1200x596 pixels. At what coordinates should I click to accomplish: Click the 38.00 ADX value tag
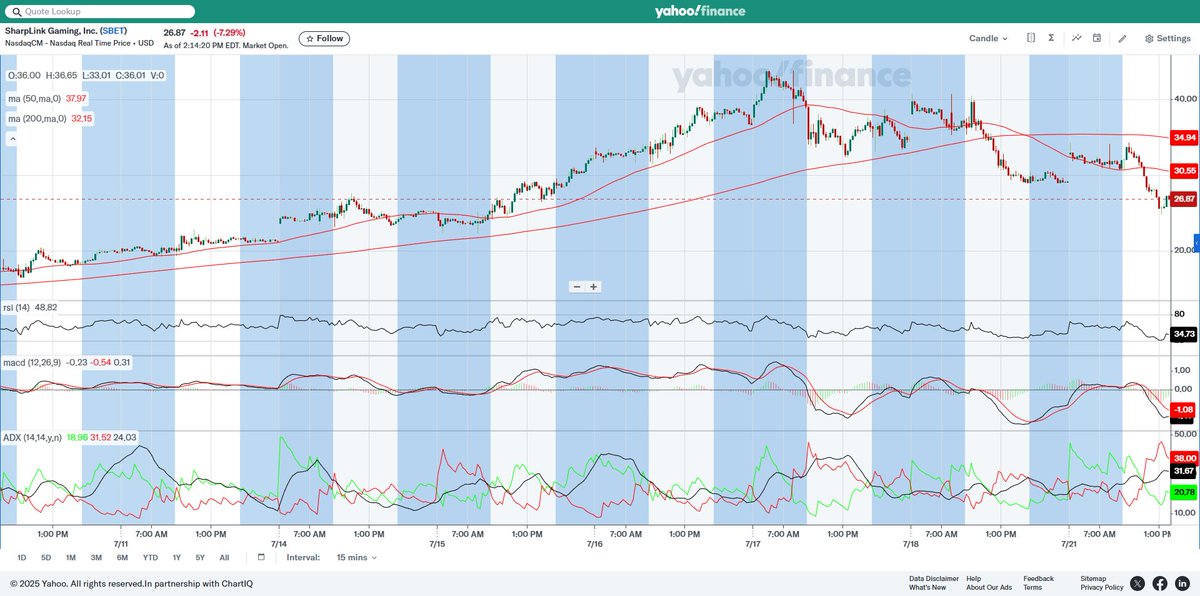(1184, 457)
